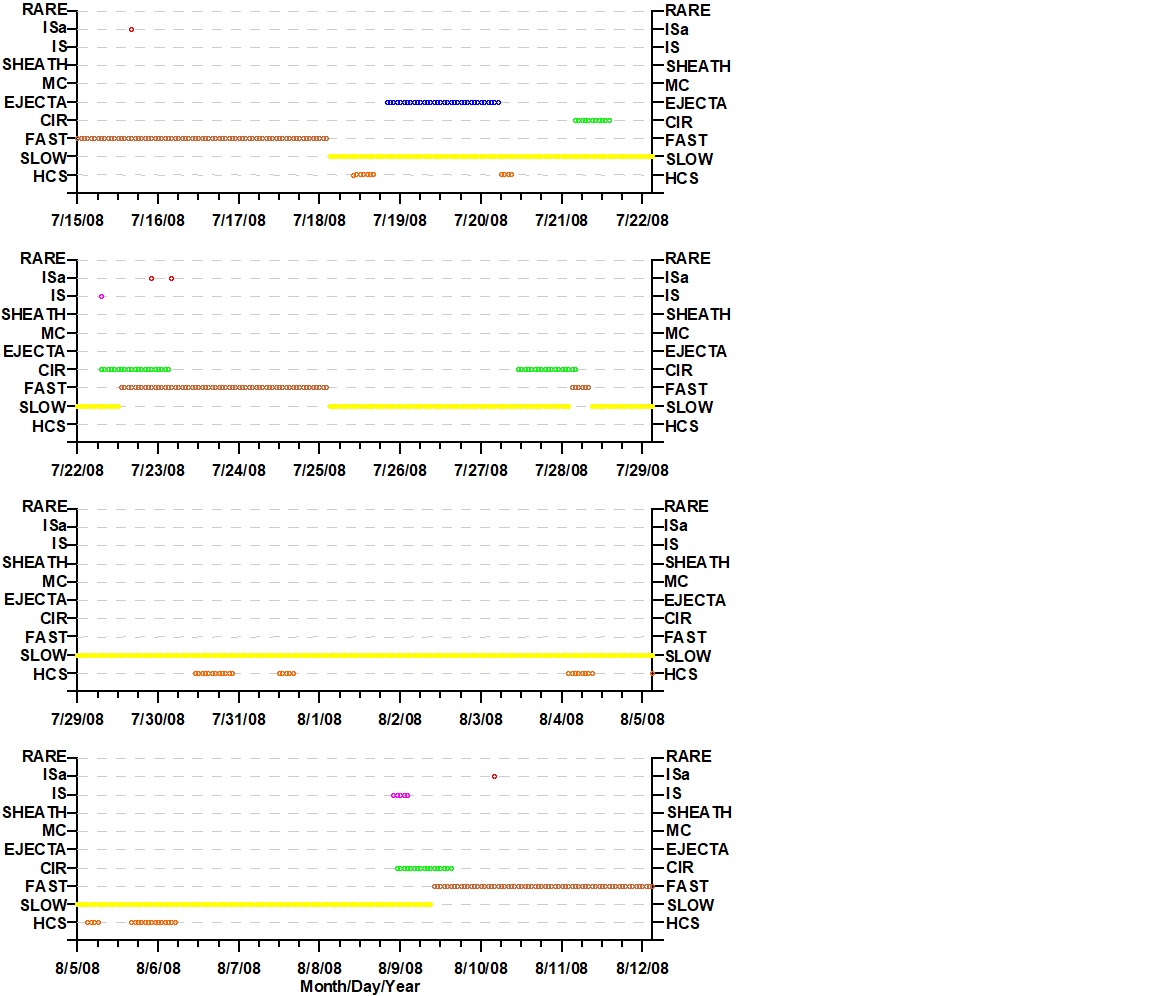Click the 8/2/08 date label
1152x996 pixels.
click(400, 719)
